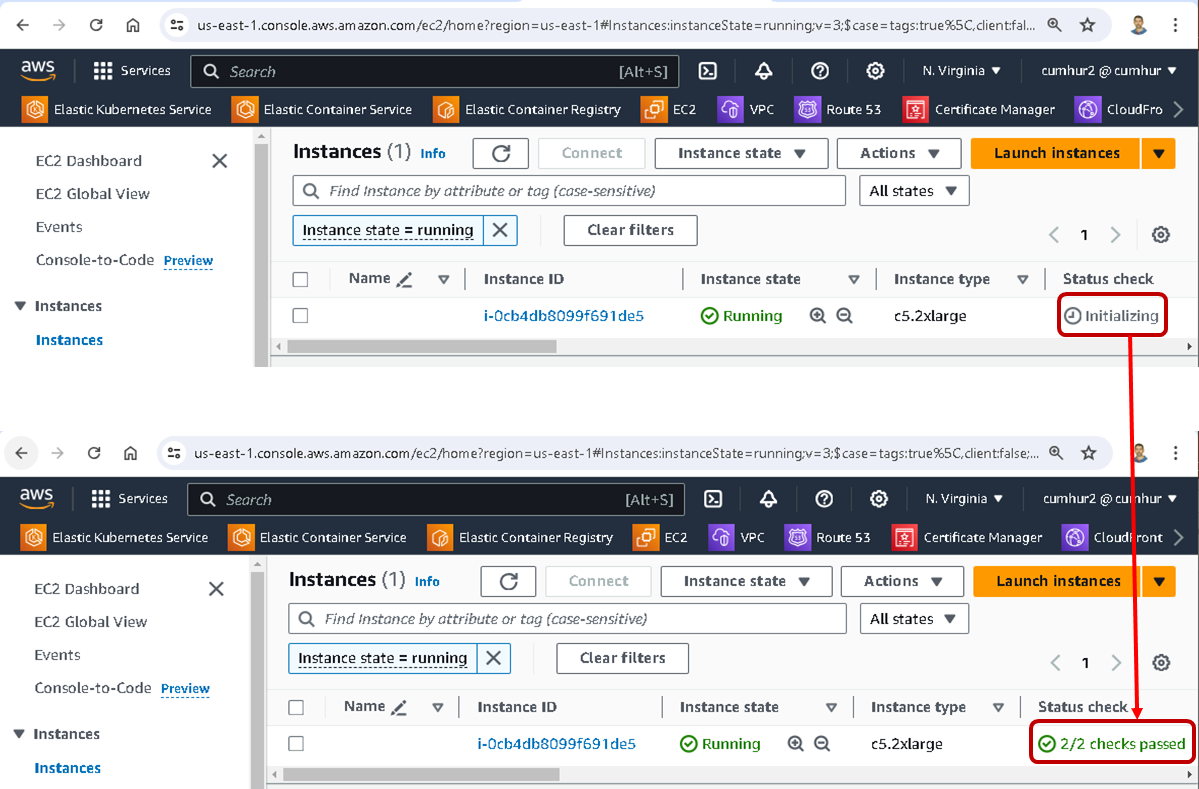Go to EC2 Dashboard in top console sidebar
Screen dimensions: 1199x789
point(88,161)
